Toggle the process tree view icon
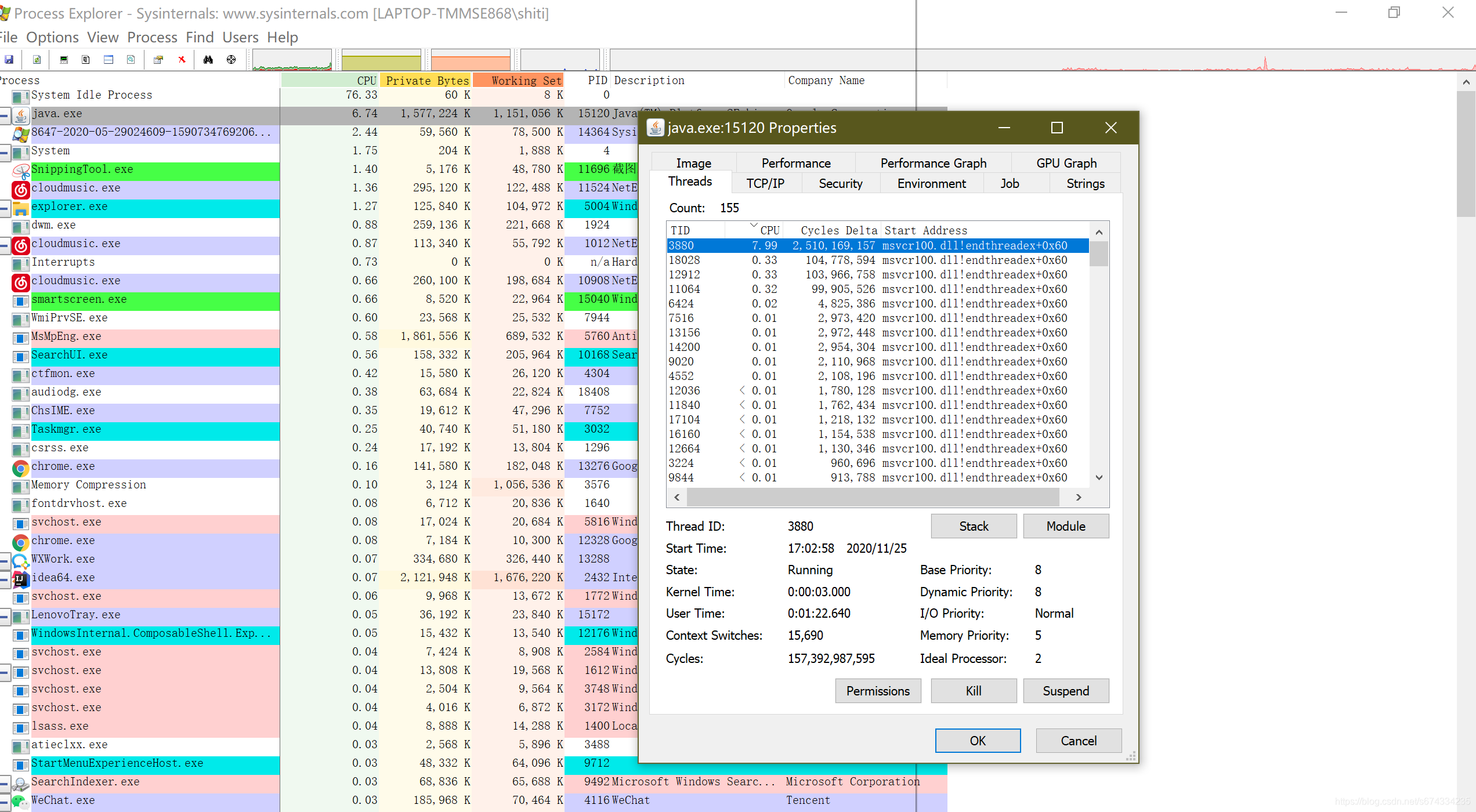Screen dimensions: 1476x812 (x=86, y=60)
